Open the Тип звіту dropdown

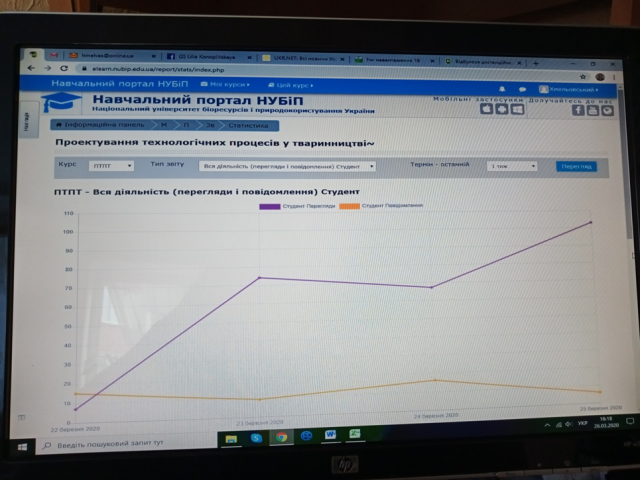(287, 166)
